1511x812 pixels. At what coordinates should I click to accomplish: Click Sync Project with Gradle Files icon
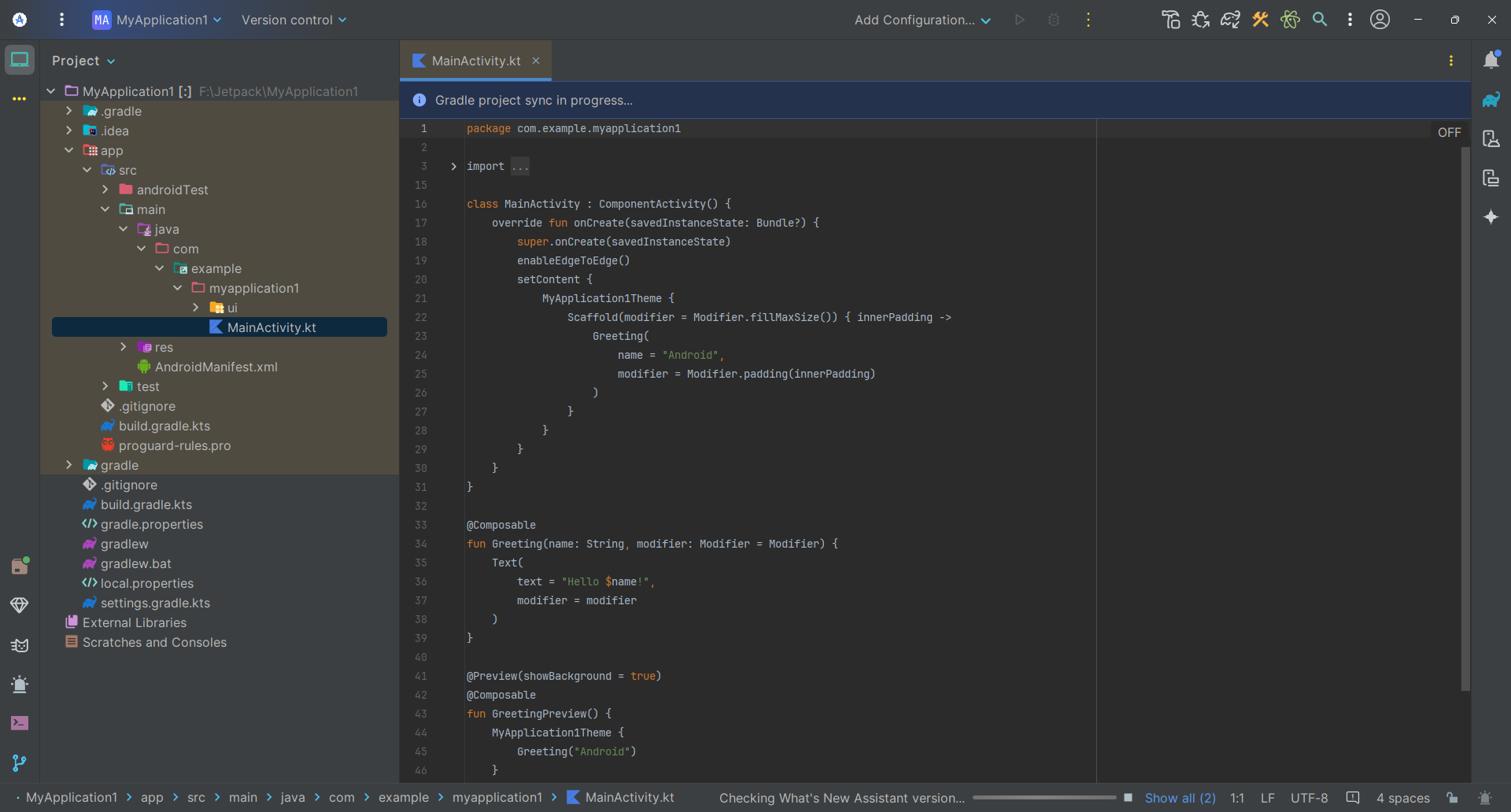(x=1230, y=20)
